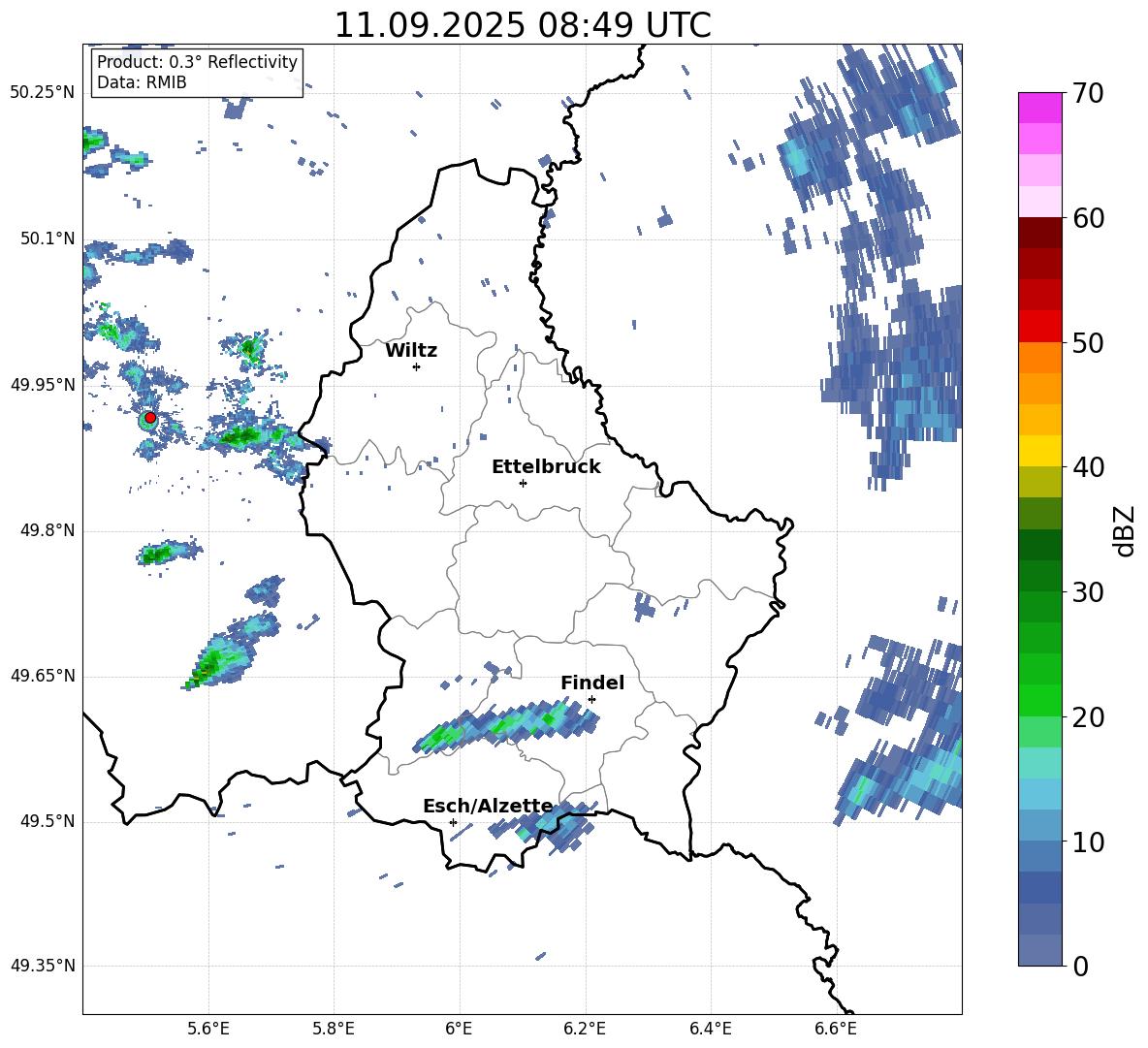Screen dimensions: 1148x1048
Task: Click the bright green colorbar segment above 20
Action: [x=1040, y=700]
